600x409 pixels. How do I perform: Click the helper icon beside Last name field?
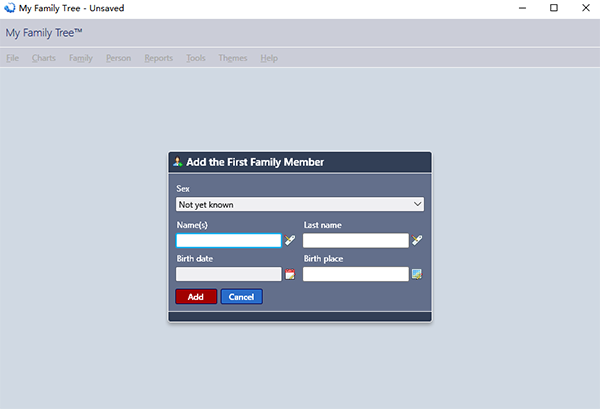click(417, 240)
